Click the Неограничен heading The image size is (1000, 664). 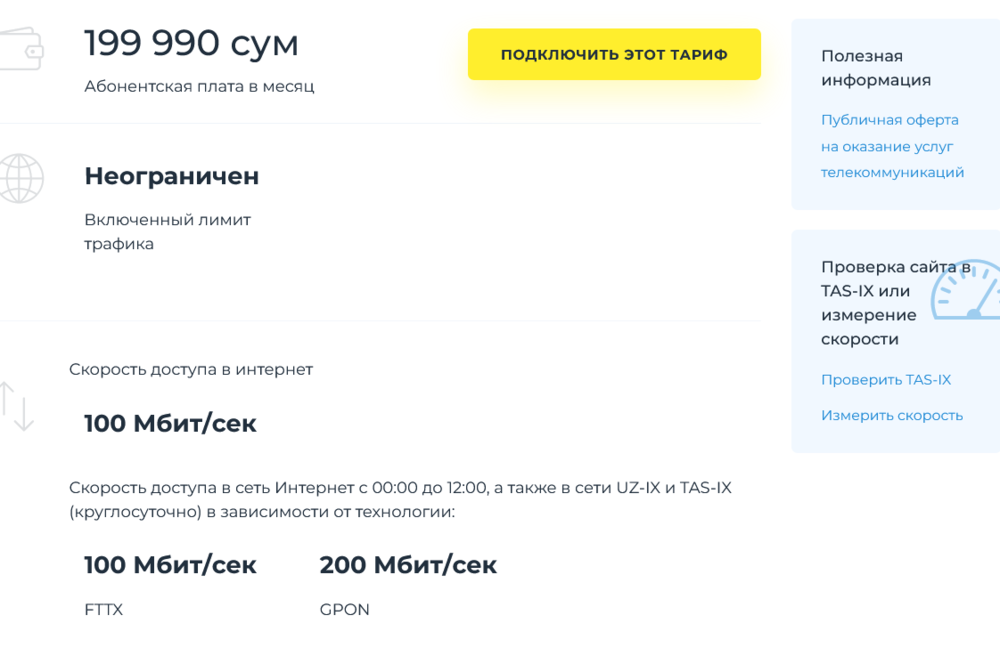click(171, 176)
